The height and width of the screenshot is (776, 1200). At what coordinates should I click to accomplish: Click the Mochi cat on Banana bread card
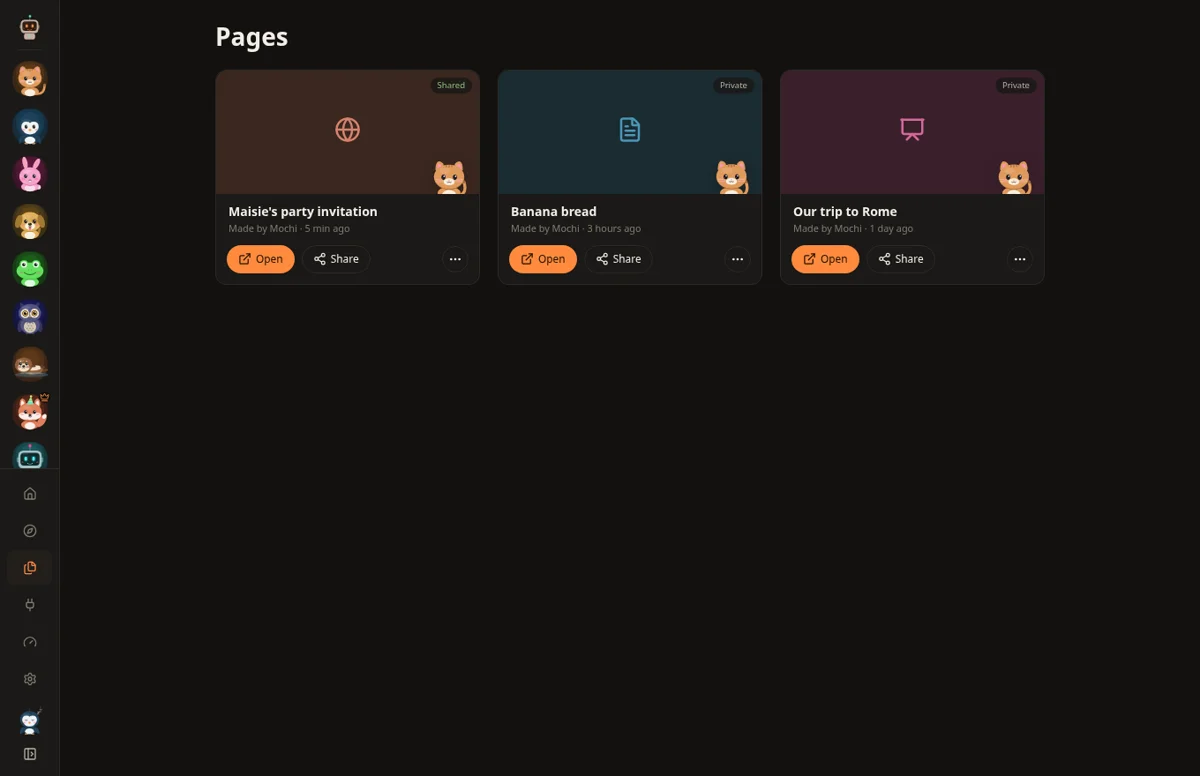(x=732, y=177)
